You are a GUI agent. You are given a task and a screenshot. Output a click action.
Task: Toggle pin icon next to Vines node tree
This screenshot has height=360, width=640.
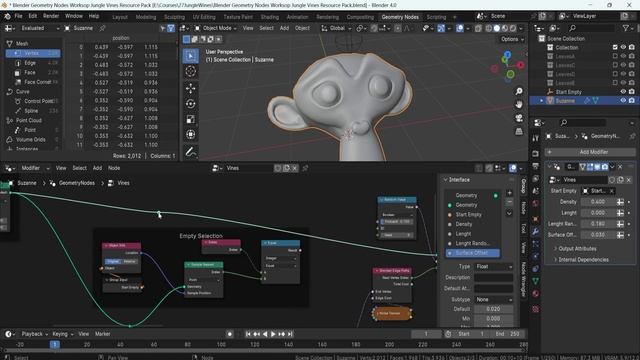[x=305, y=168]
